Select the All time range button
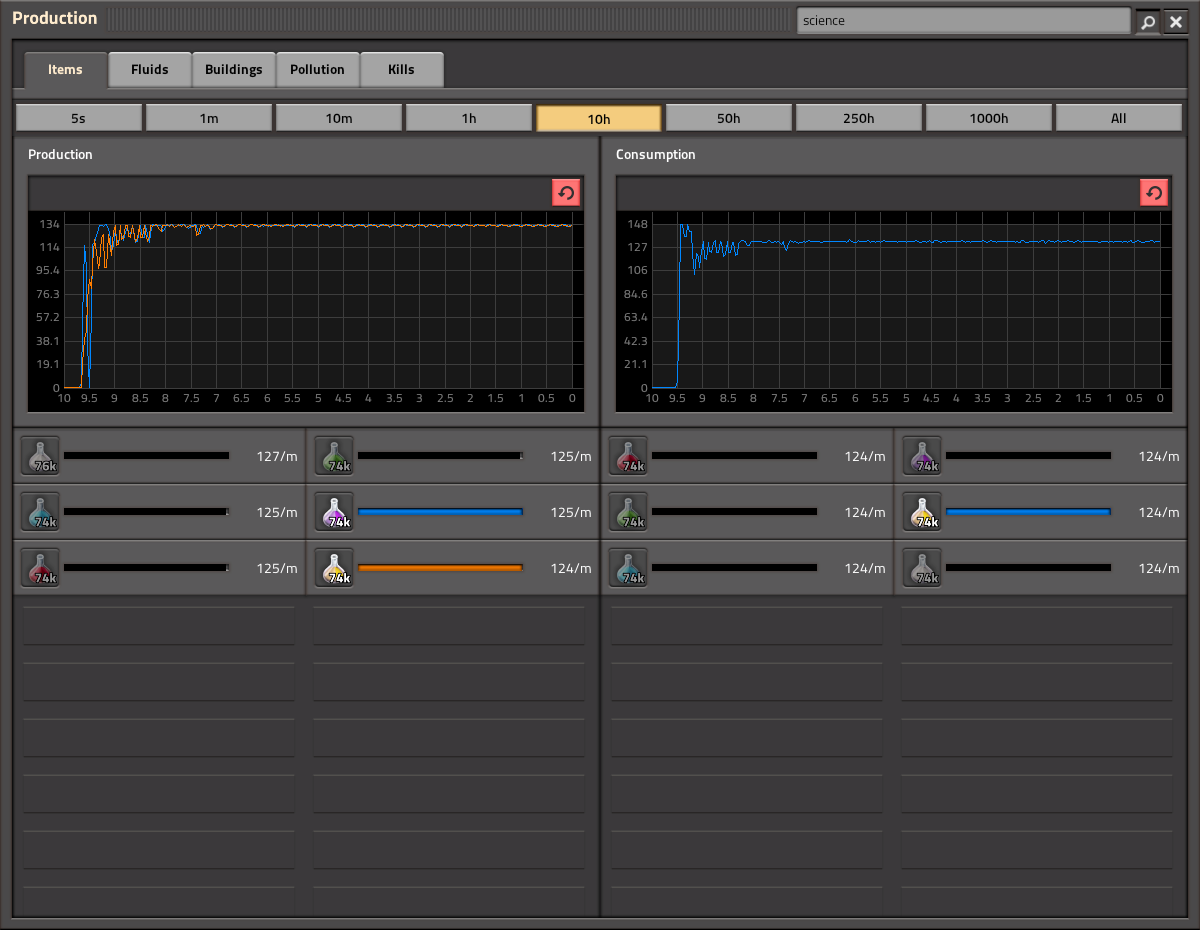 [x=1118, y=118]
